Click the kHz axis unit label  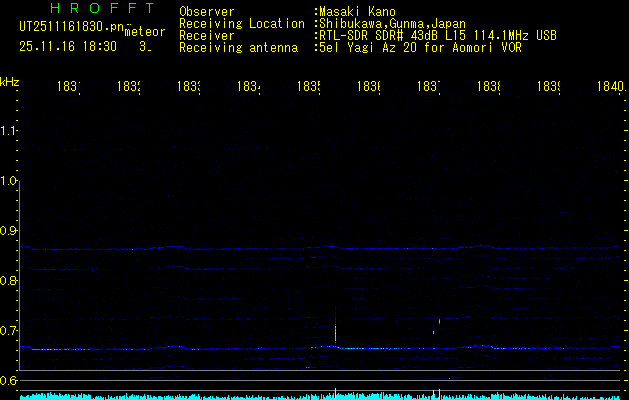(10, 81)
